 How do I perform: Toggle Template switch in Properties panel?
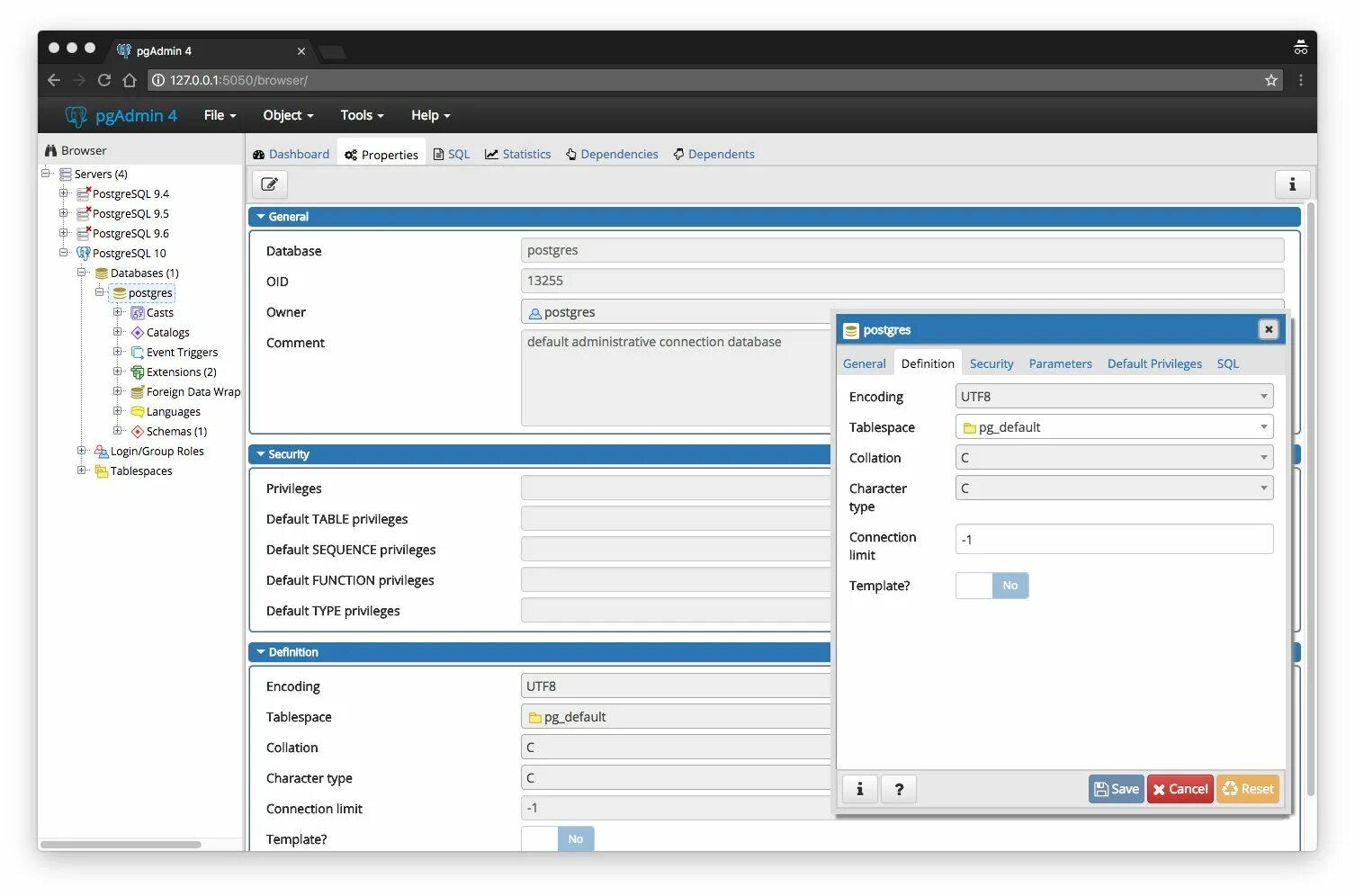(x=558, y=839)
